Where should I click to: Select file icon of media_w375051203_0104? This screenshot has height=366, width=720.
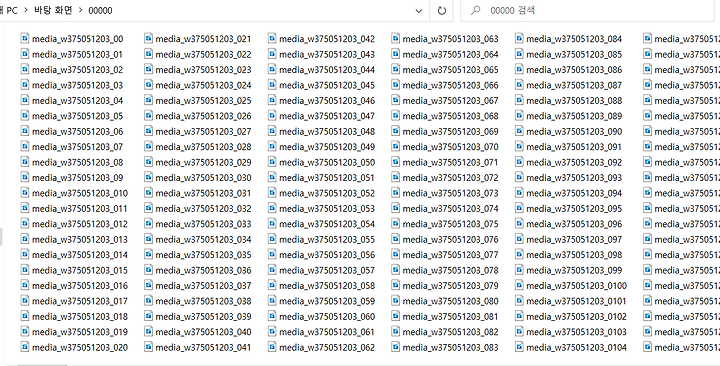(519, 347)
